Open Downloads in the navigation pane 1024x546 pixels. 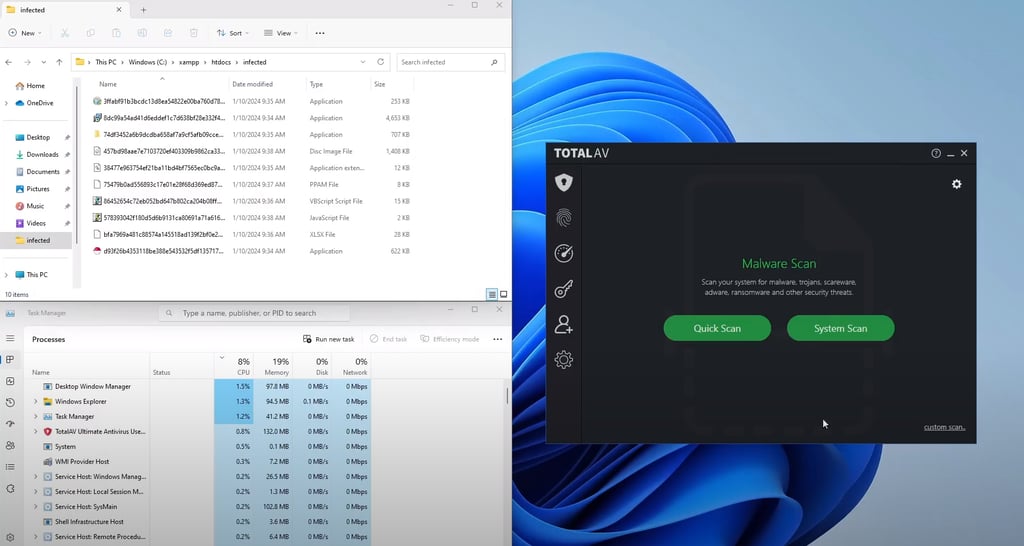pos(42,155)
